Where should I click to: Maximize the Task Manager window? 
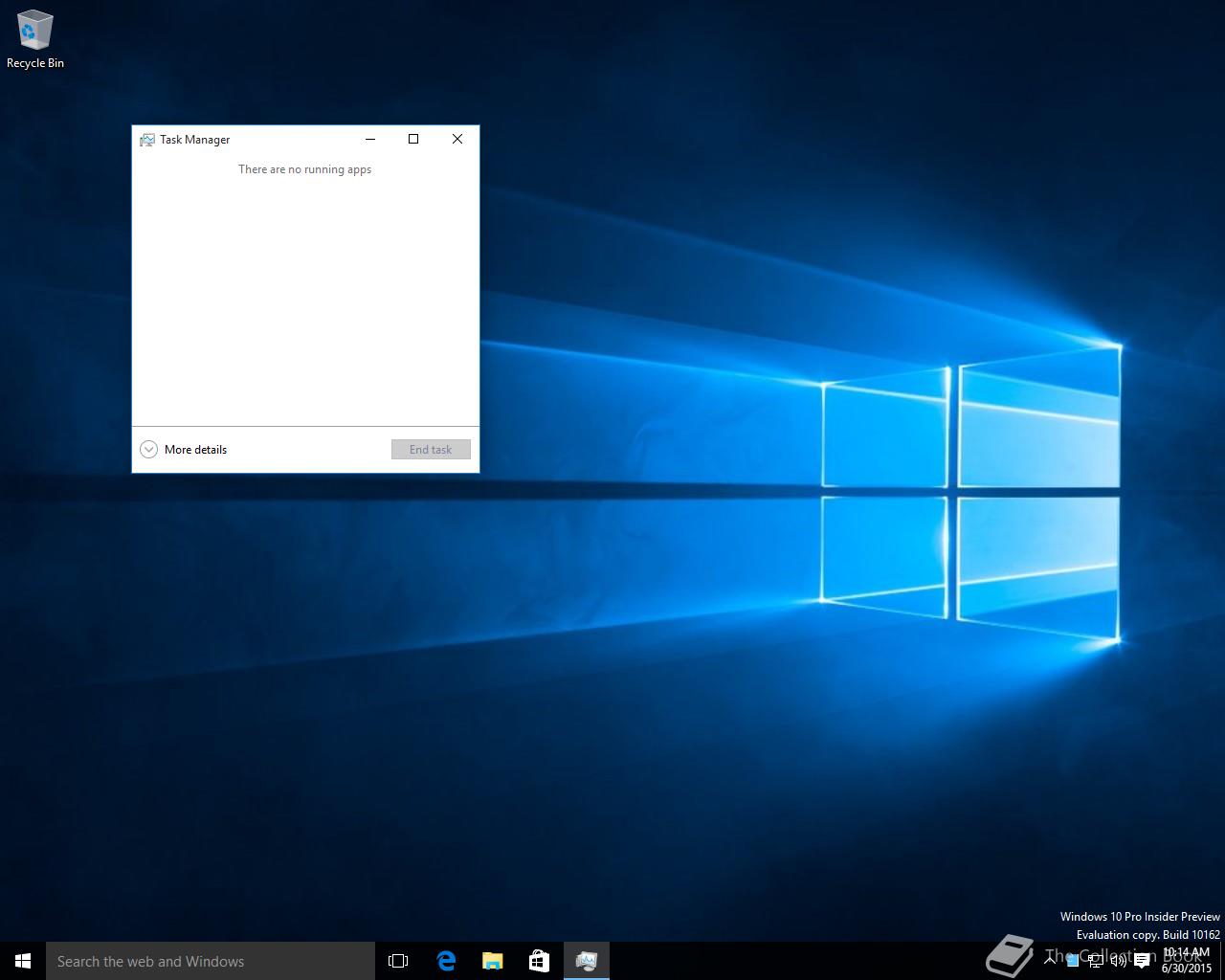pos(413,139)
